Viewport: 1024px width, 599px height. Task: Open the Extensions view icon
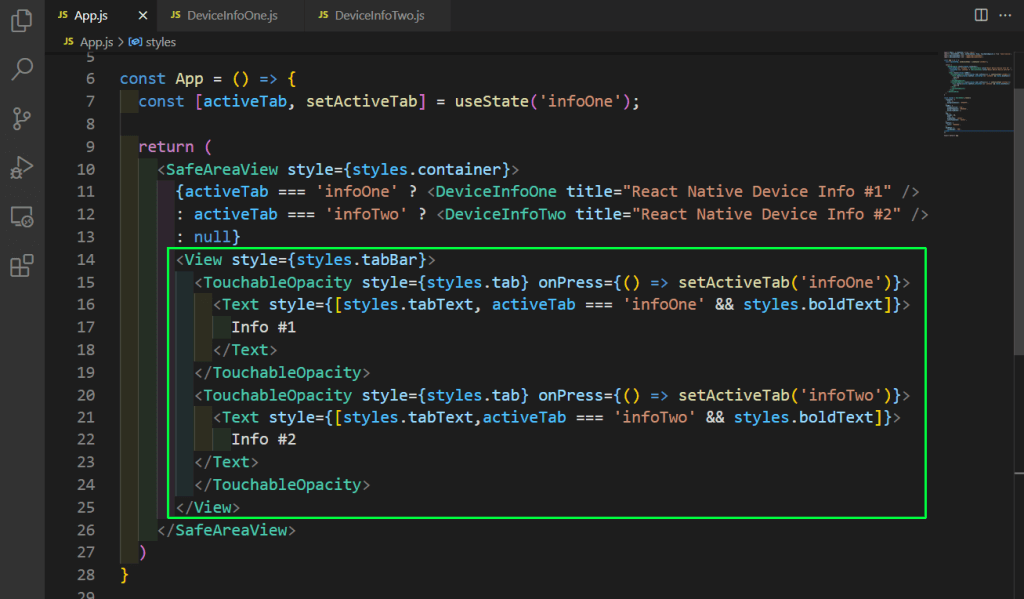tap(22, 266)
